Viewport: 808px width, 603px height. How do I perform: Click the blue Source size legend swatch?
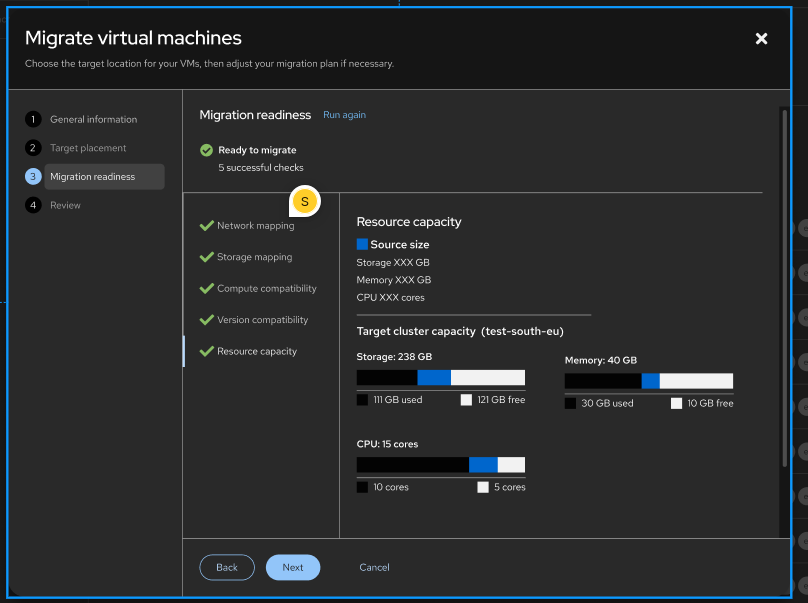pos(363,244)
